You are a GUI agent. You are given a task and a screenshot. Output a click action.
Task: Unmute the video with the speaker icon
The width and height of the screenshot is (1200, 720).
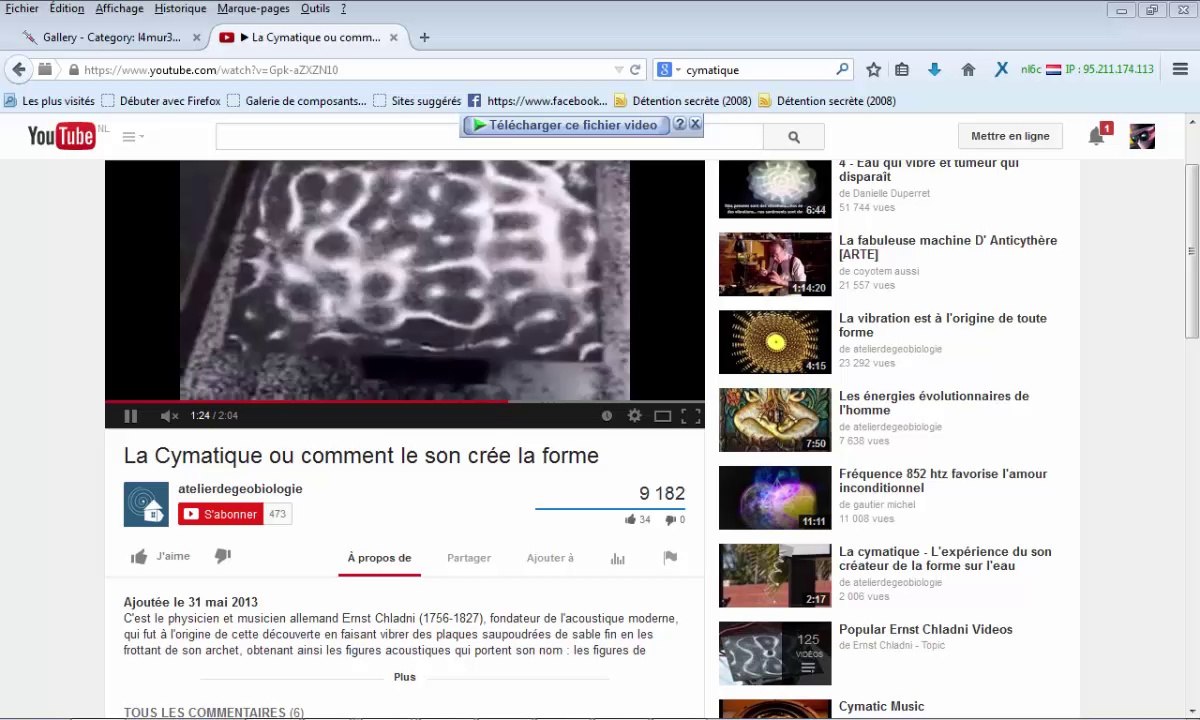click(169, 416)
